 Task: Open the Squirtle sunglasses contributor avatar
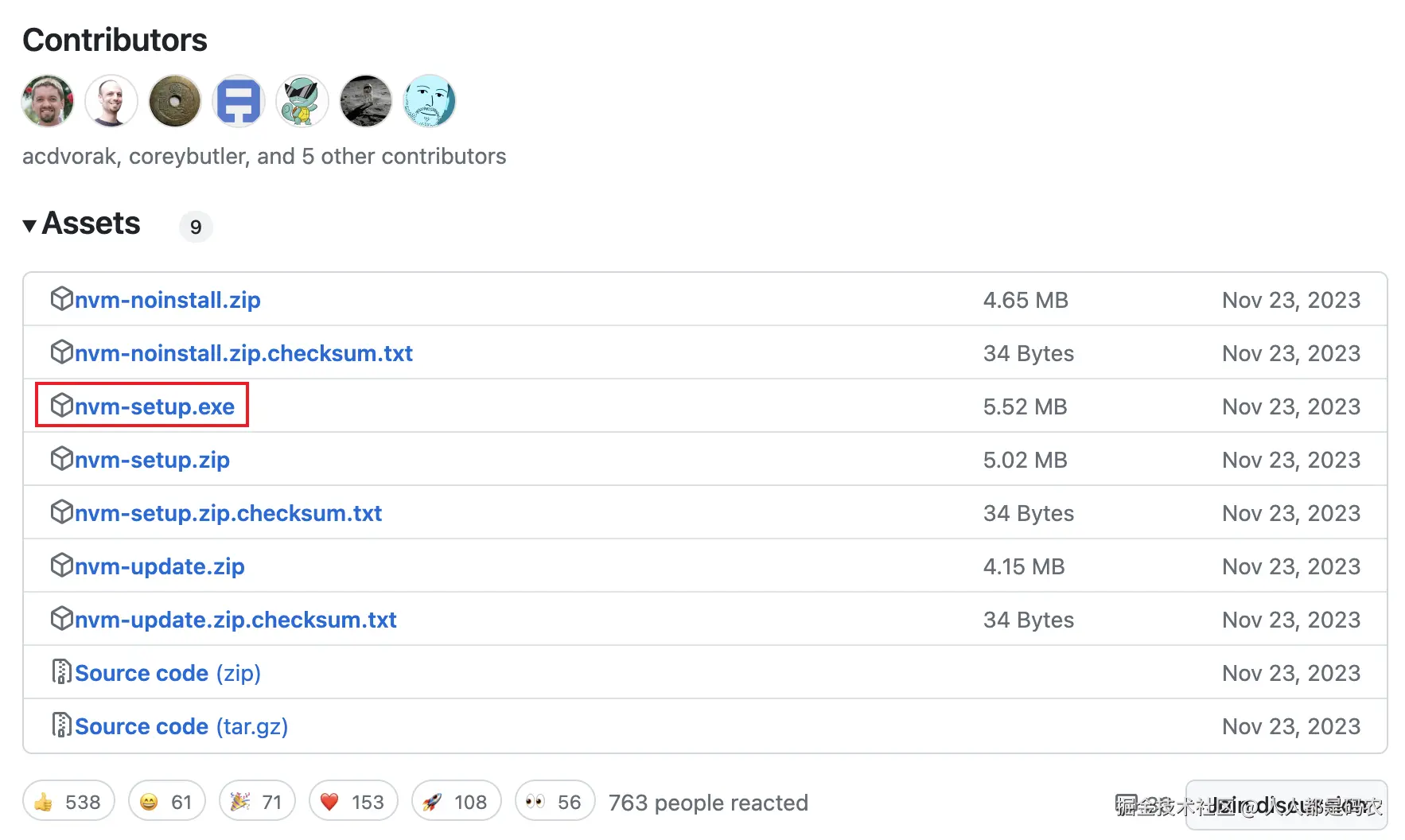302,101
